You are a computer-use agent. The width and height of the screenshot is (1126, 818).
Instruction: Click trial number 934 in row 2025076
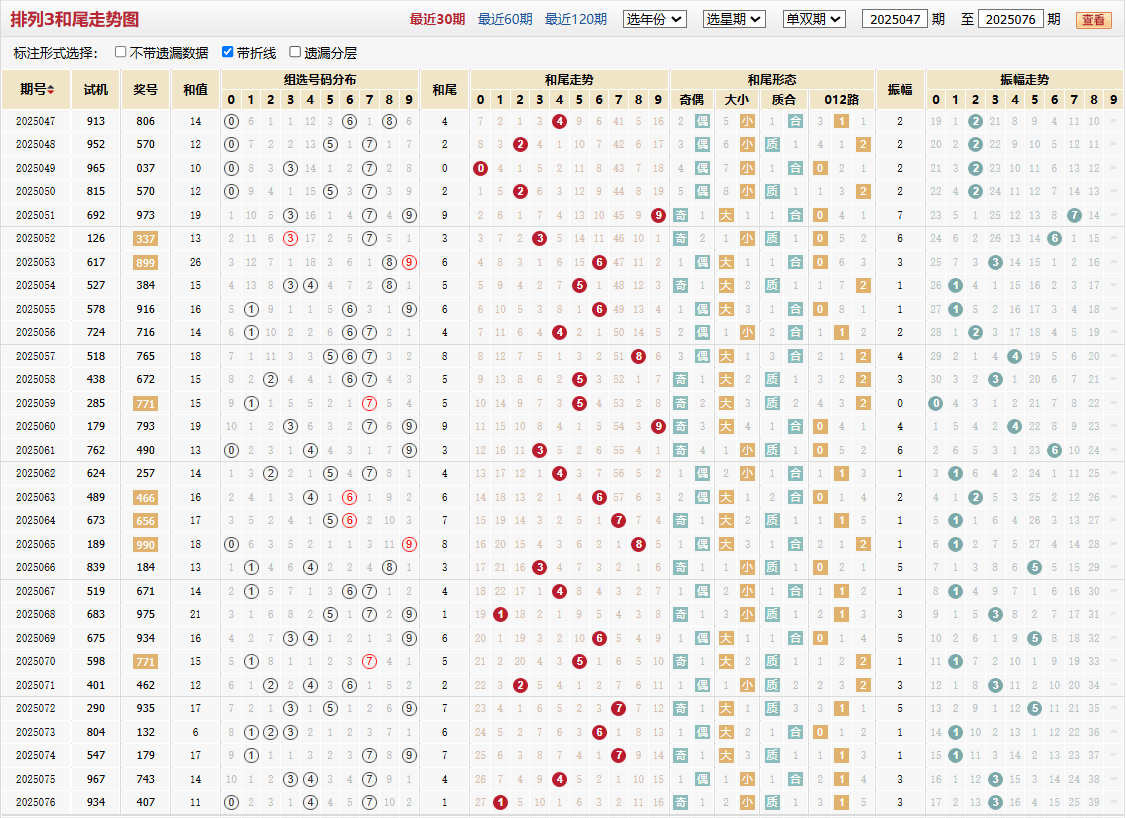(96, 803)
